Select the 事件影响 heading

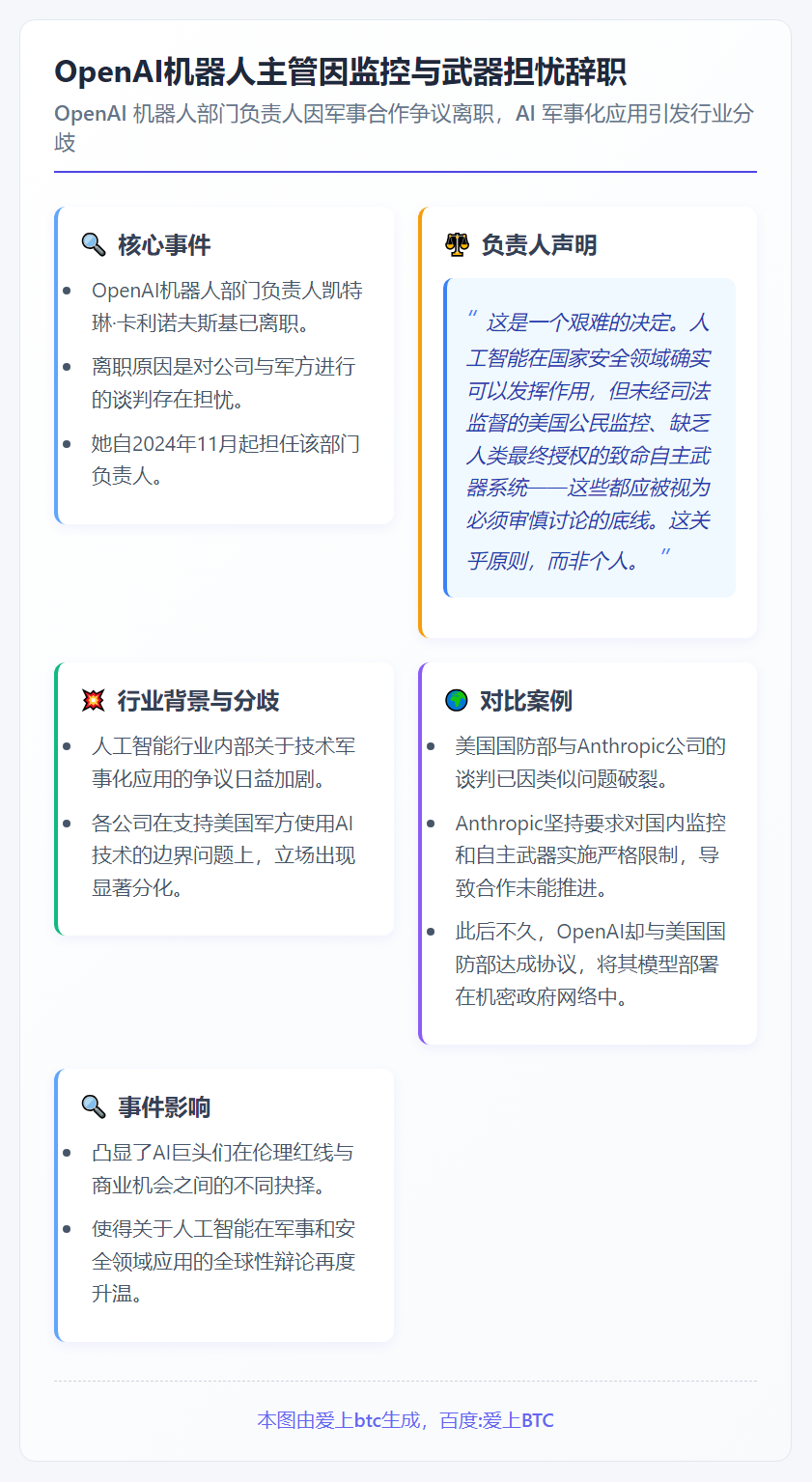(164, 1106)
